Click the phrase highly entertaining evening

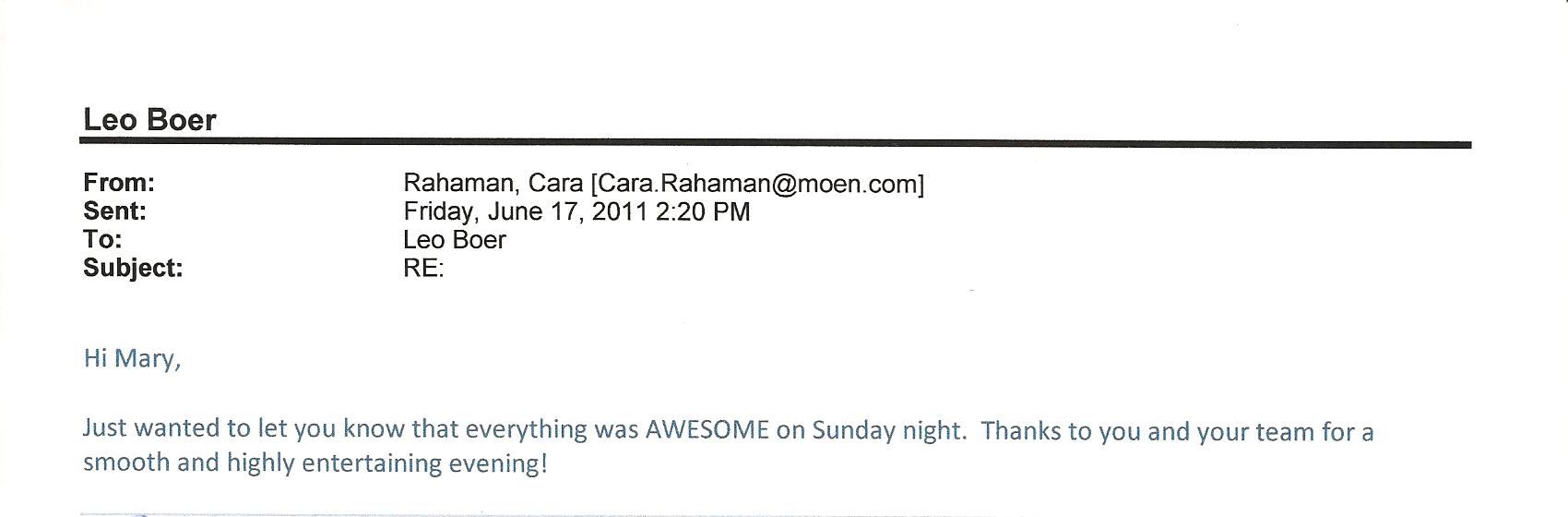(x=386, y=463)
